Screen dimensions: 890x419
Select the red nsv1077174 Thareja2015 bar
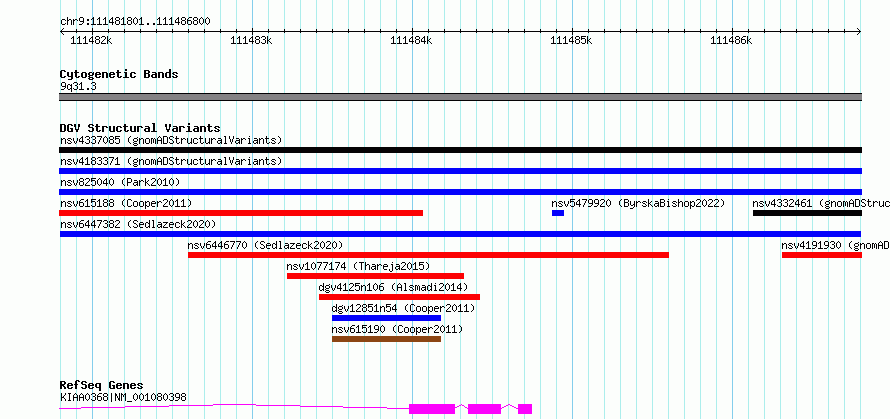[375, 276]
